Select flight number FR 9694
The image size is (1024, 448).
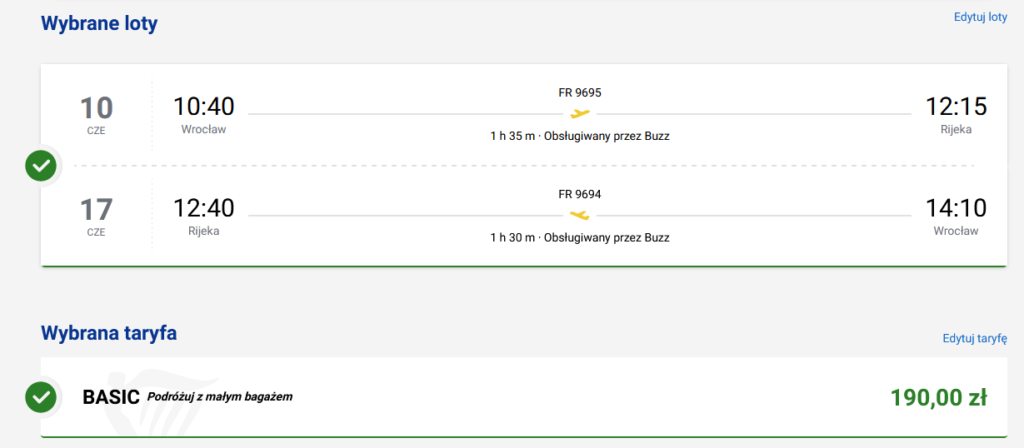pos(580,194)
